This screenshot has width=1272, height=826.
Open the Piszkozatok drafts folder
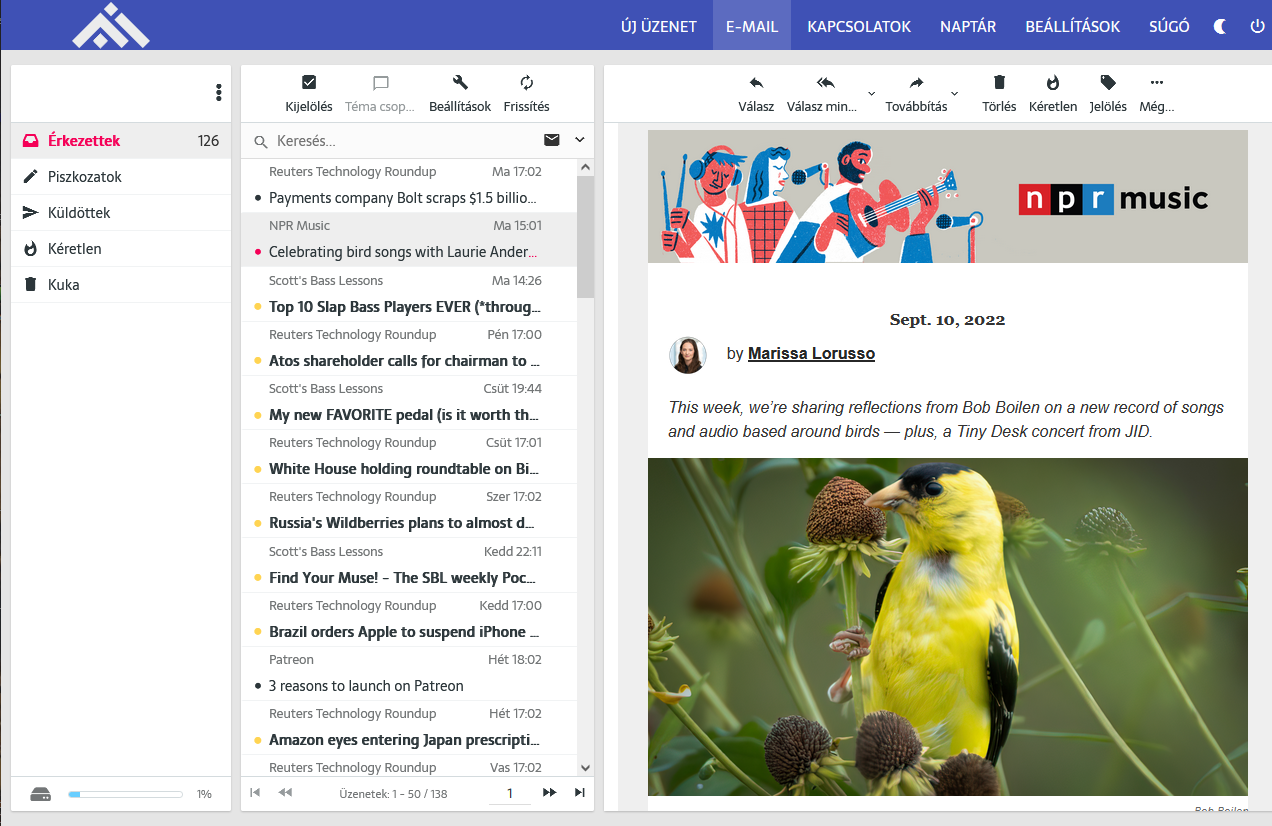click(121, 177)
